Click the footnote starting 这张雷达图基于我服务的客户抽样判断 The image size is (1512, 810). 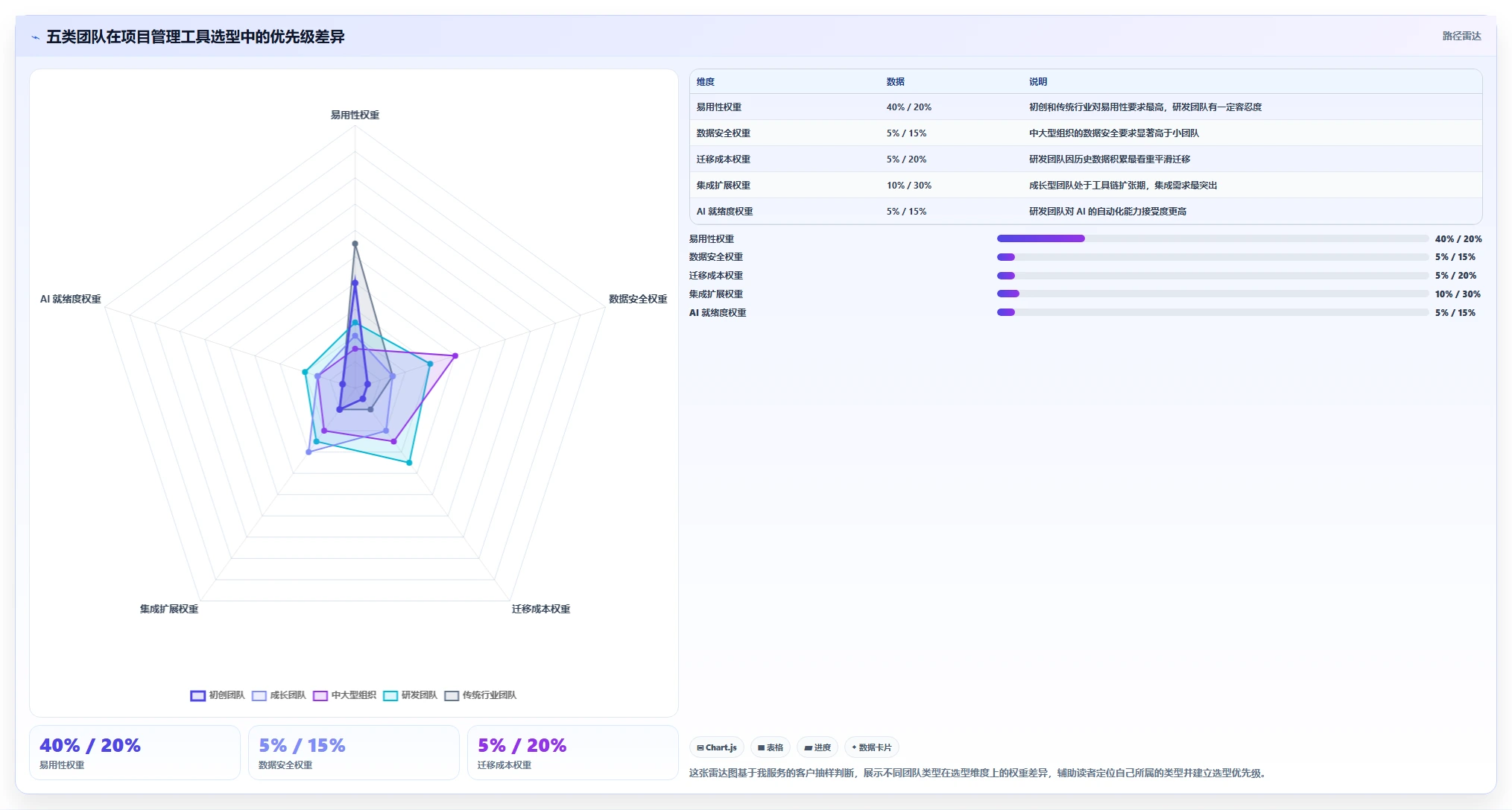pyautogui.click(x=979, y=773)
